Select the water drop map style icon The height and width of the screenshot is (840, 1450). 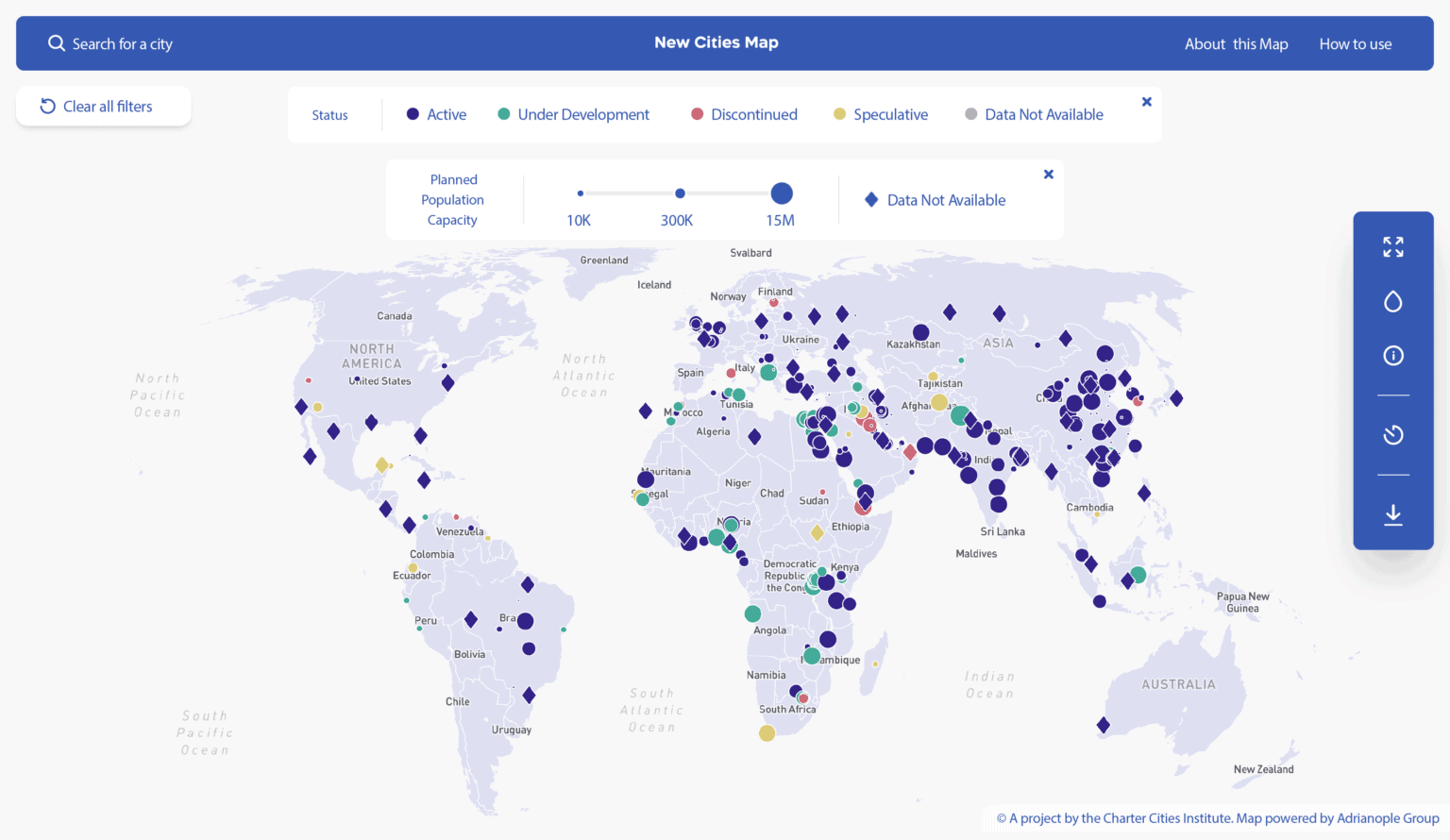[1392, 300]
